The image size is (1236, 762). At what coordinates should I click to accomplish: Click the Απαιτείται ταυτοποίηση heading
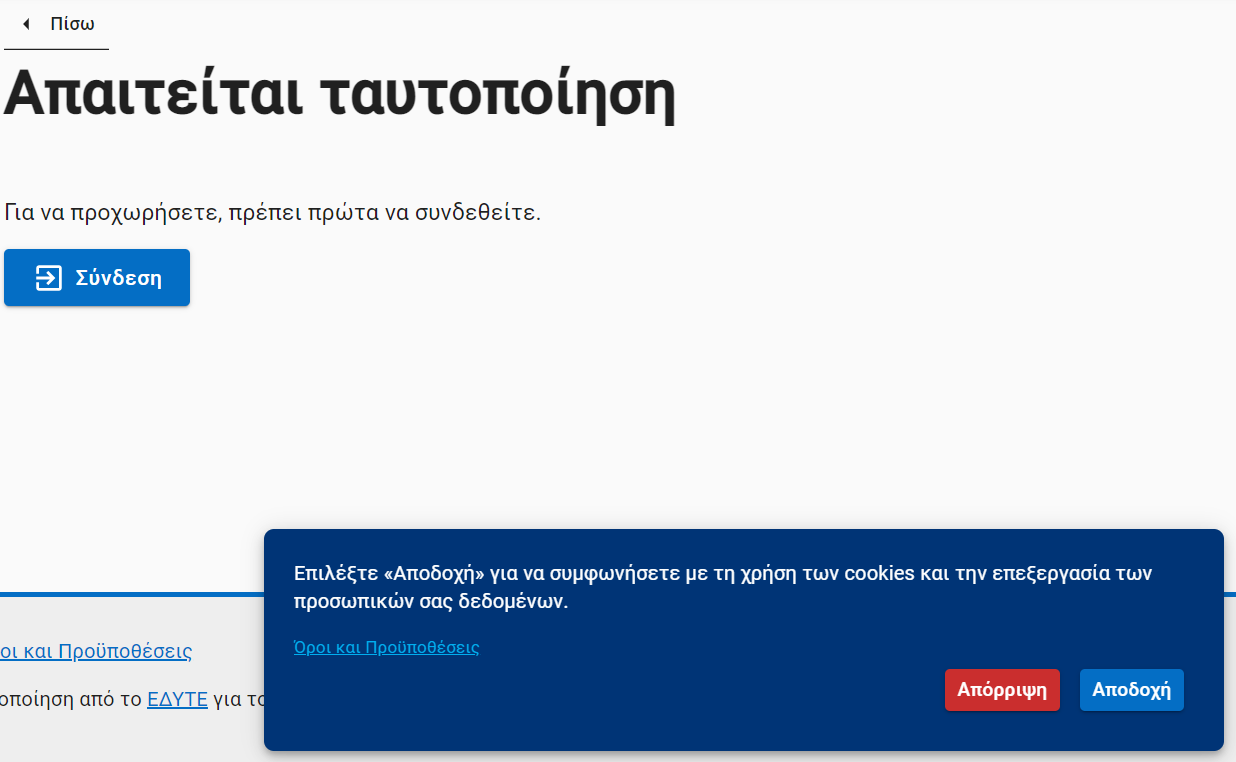point(340,93)
